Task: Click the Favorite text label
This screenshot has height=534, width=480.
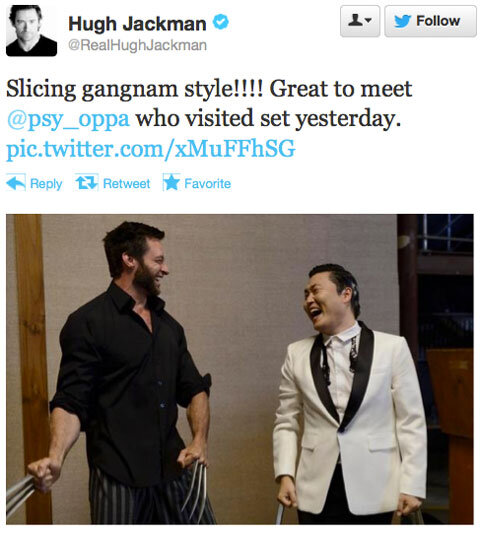Action: 207,184
